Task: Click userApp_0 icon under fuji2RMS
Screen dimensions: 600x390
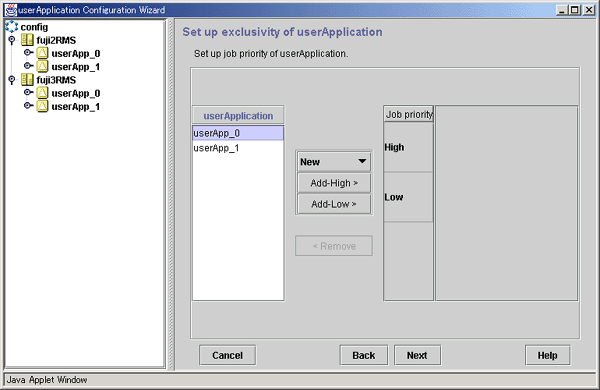Action: tap(42, 53)
